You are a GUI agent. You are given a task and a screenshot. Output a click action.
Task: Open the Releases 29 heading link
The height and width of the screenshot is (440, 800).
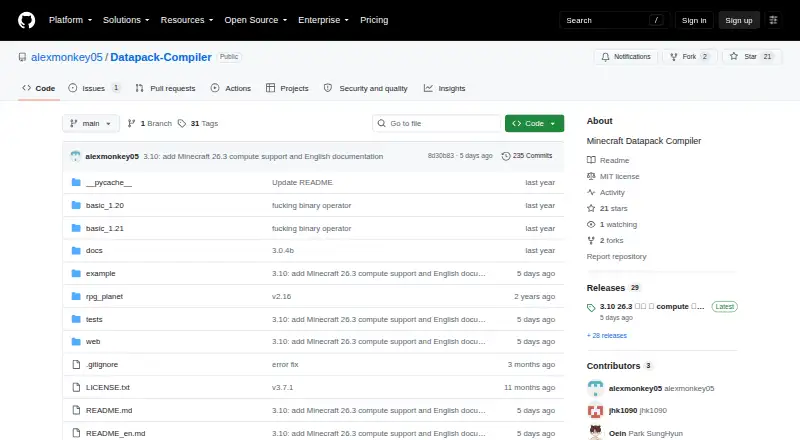(x=613, y=288)
